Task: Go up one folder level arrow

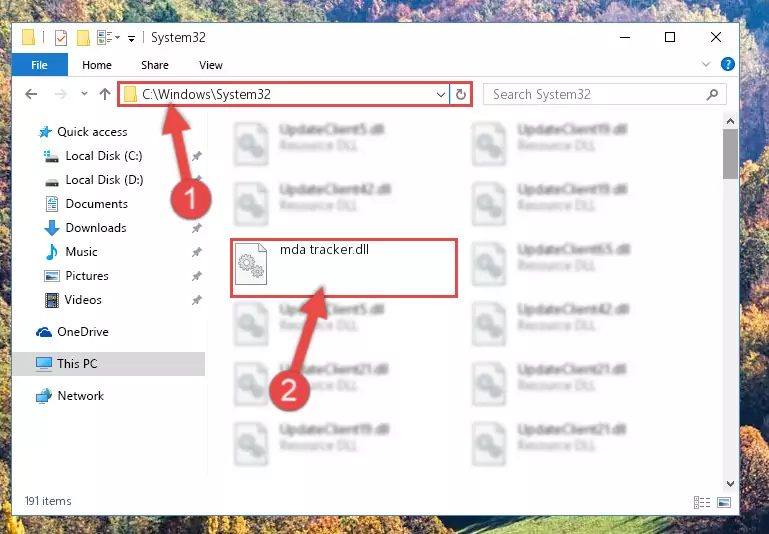Action: 104,94
